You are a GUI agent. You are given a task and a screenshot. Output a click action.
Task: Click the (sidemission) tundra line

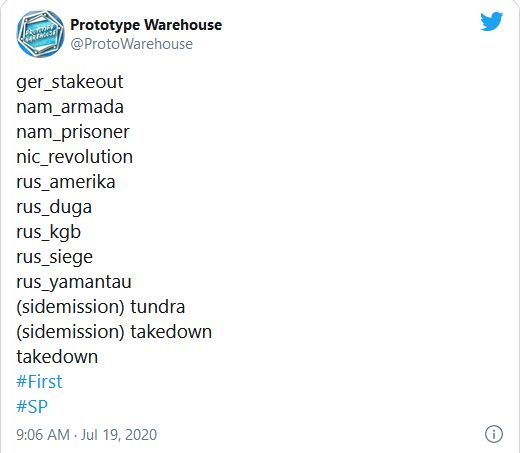[x=100, y=307]
